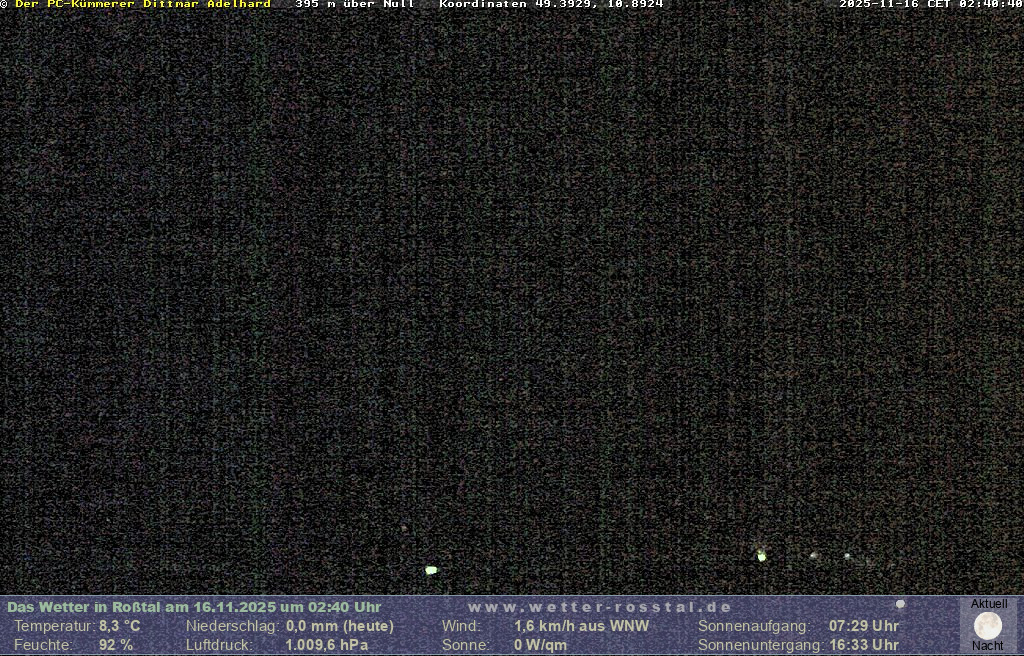The height and width of the screenshot is (656, 1024).
Task: Click the Sonnenuntergang time 16:33 Uhr
Action: 863,645
